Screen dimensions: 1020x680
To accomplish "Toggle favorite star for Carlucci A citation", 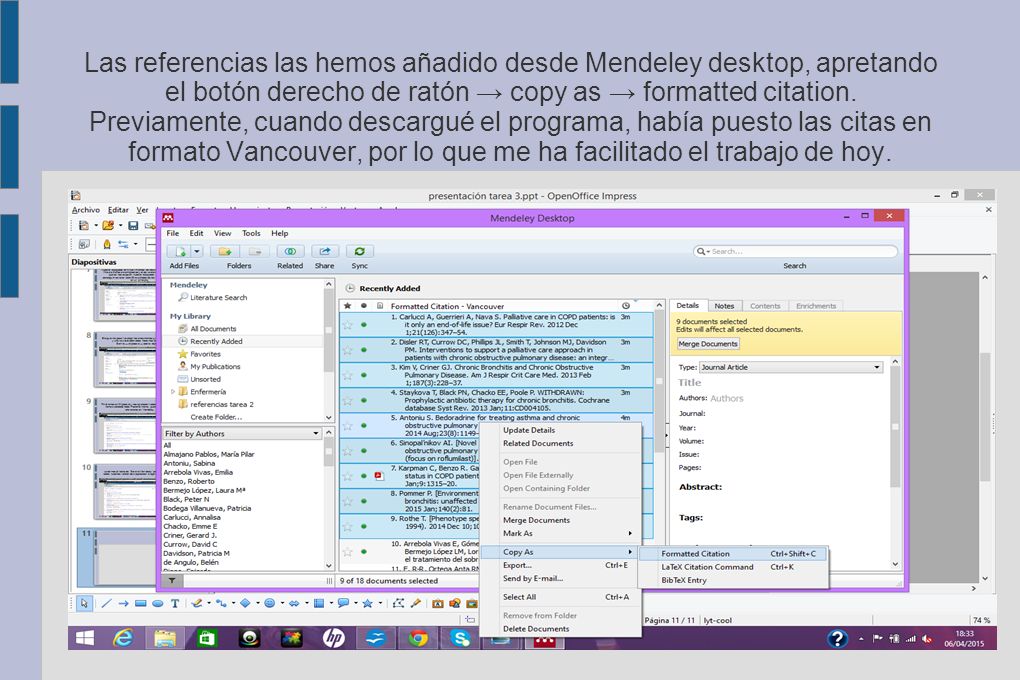I will pyautogui.click(x=347, y=324).
